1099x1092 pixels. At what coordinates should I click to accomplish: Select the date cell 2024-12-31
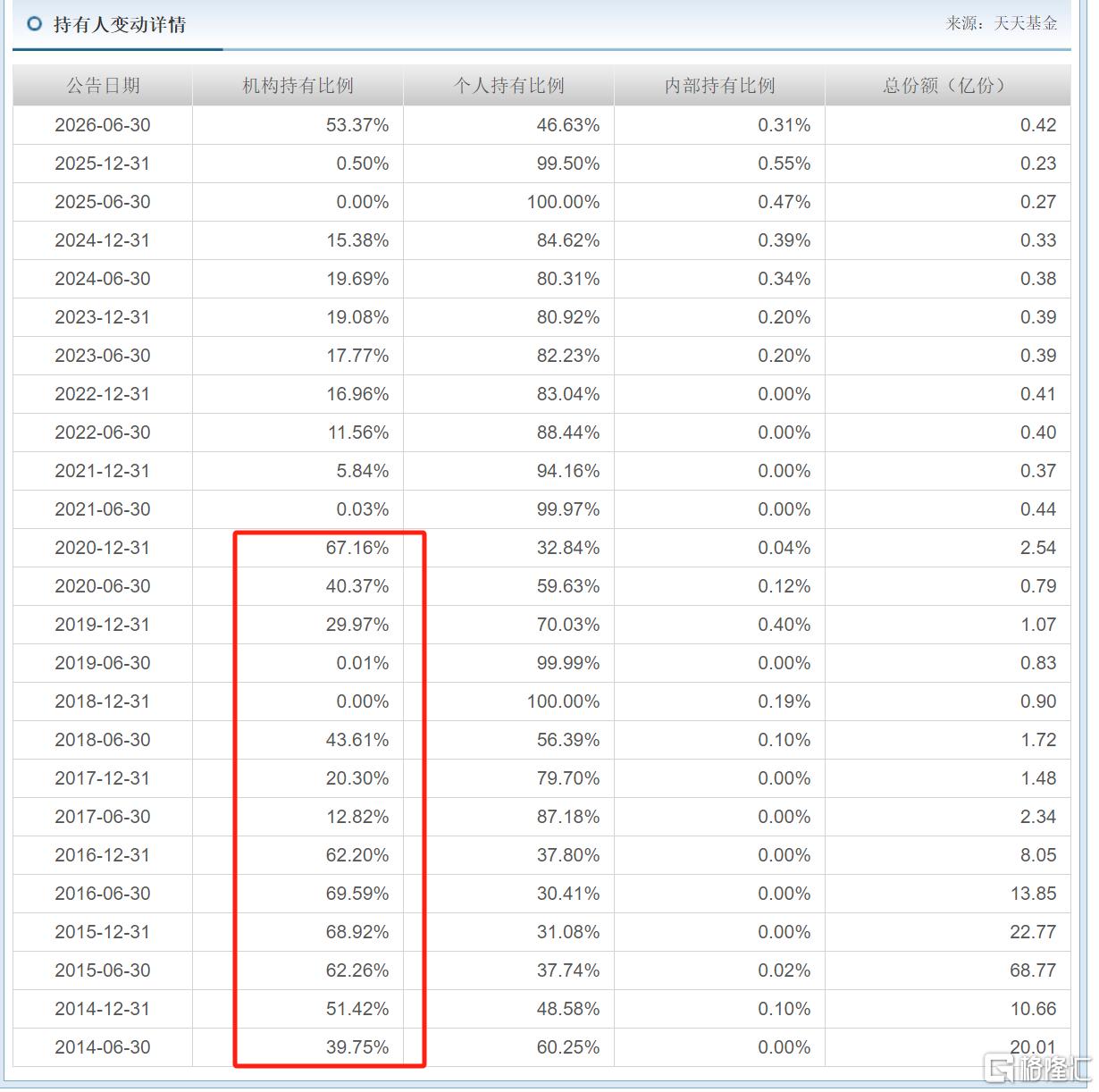pos(103,240)
